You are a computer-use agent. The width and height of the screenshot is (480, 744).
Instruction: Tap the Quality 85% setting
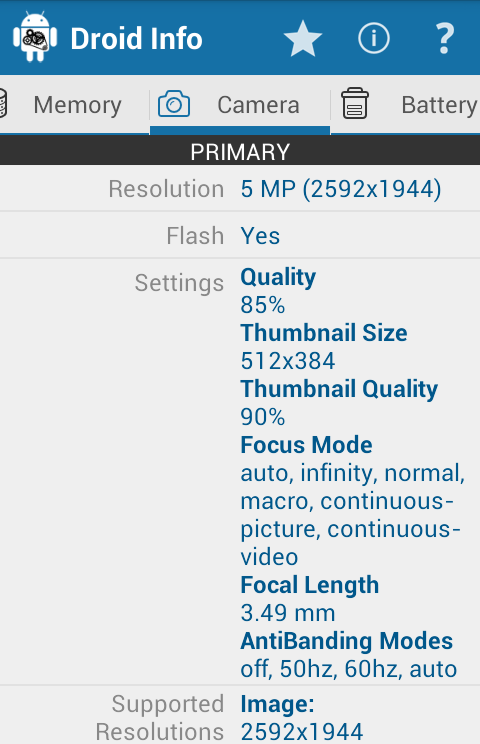click(x=278, y=291)
